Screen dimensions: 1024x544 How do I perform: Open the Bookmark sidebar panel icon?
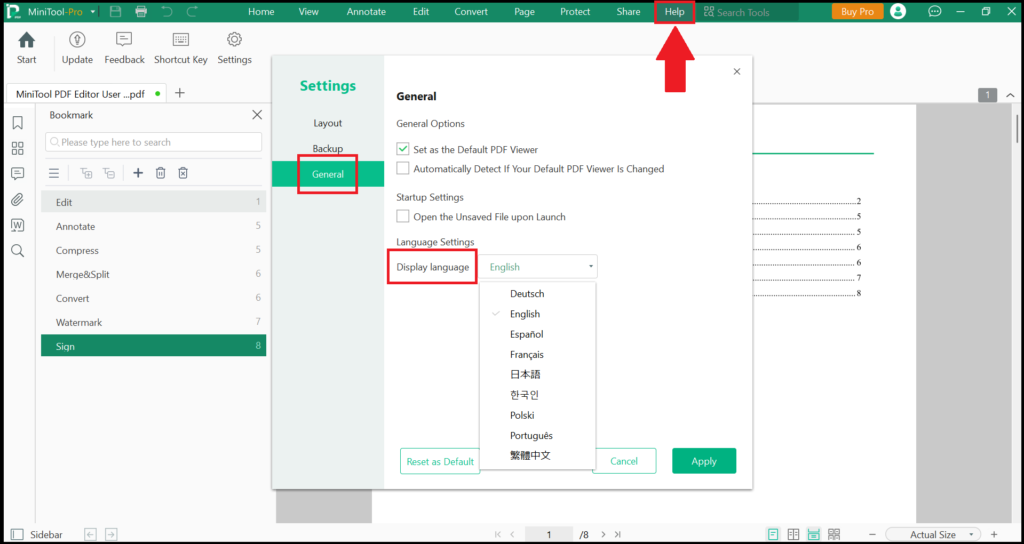[18, 123]
